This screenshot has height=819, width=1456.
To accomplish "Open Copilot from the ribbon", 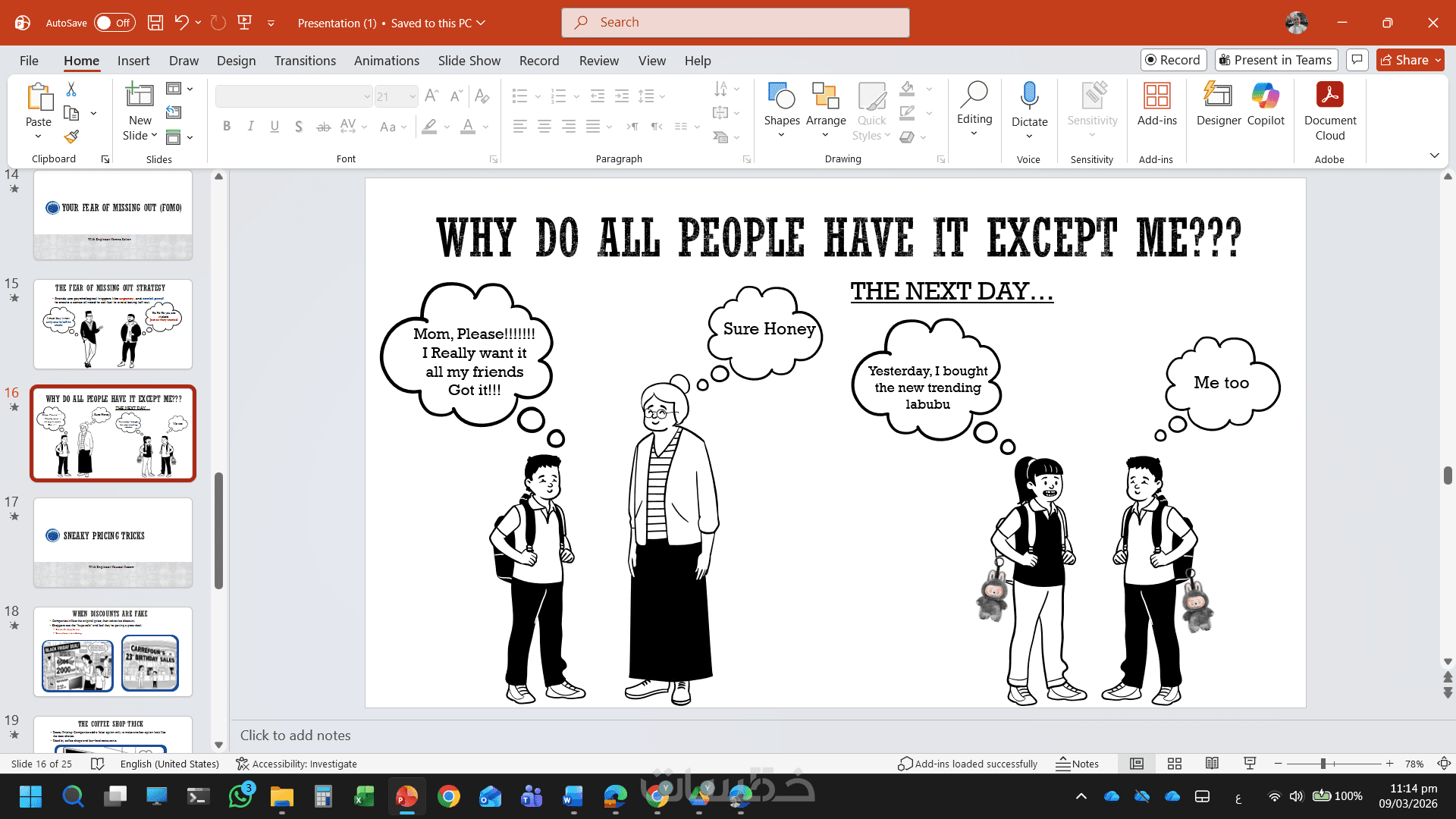I will pyautogui.click(x=1265, y=96).
